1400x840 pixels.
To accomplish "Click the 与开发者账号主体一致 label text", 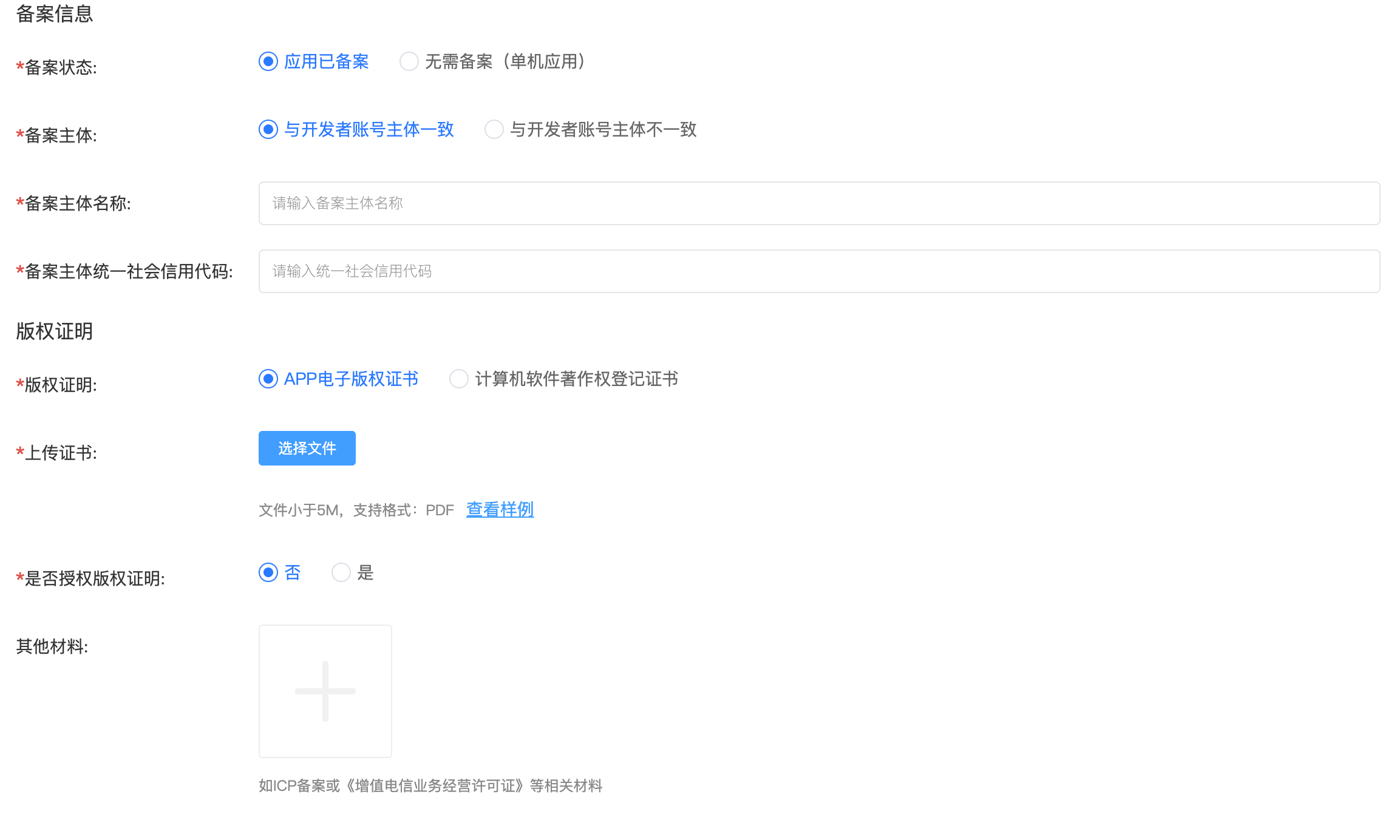I will [369, 129].
